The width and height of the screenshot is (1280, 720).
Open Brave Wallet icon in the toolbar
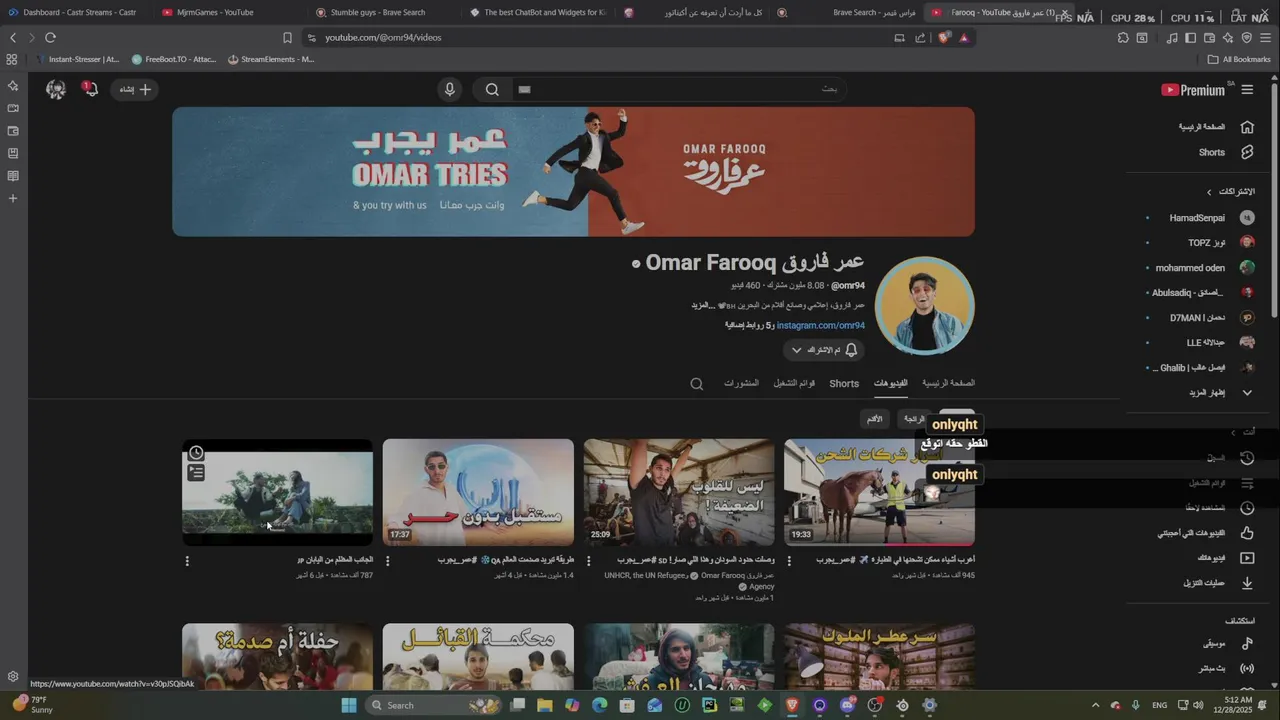tap(1208, 37)
